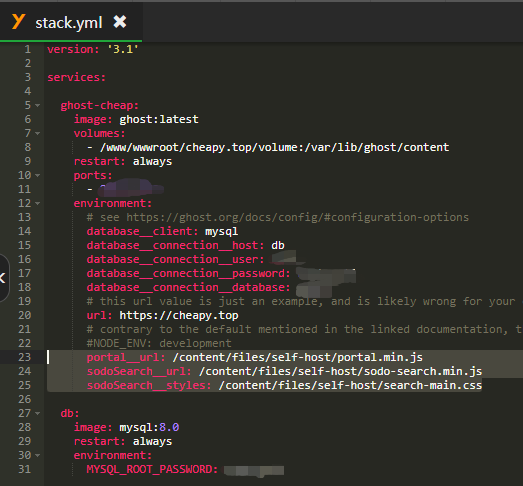This screenshot has width=523, height=486.
Task: Close the stack.yml tab
Action: pyautogui.click(x=120, y=22)
